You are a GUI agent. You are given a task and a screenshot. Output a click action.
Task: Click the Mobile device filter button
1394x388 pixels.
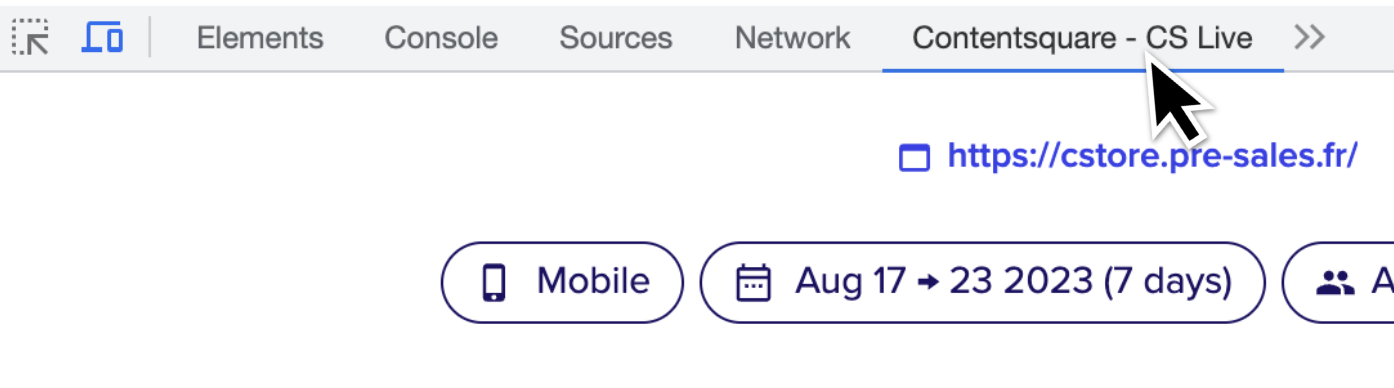[x=562, y=282]
